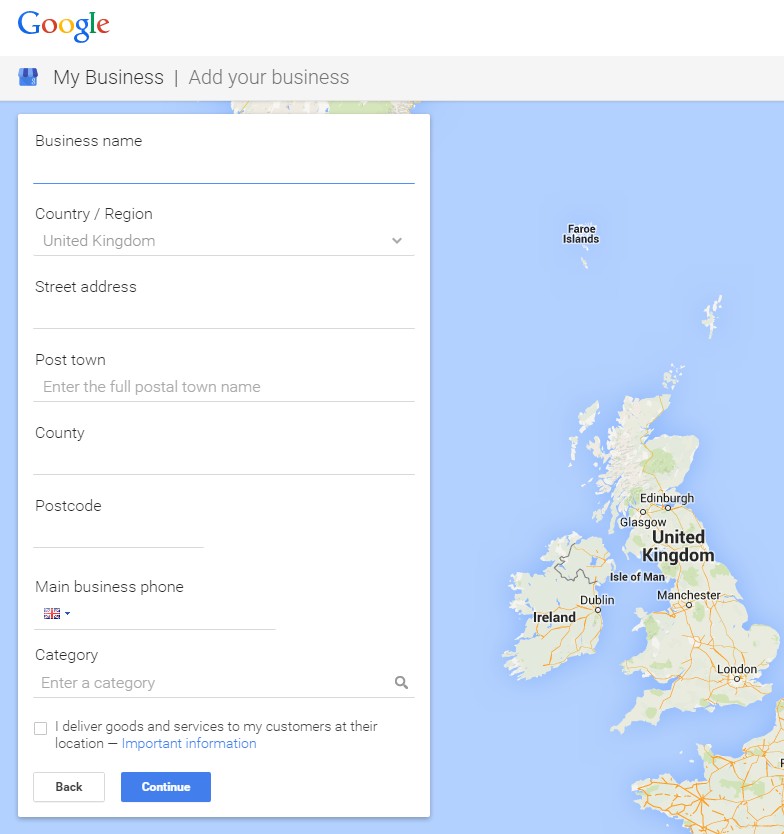Tick the deliver goods and services checkbox
Viewport: 784px width, 834px height.
click(40, 728)
